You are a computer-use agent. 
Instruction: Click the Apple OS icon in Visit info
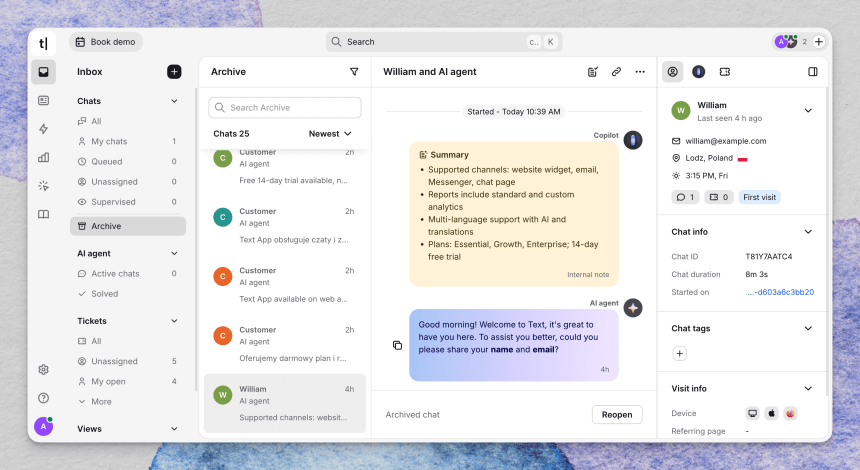[x=771, y=414]
